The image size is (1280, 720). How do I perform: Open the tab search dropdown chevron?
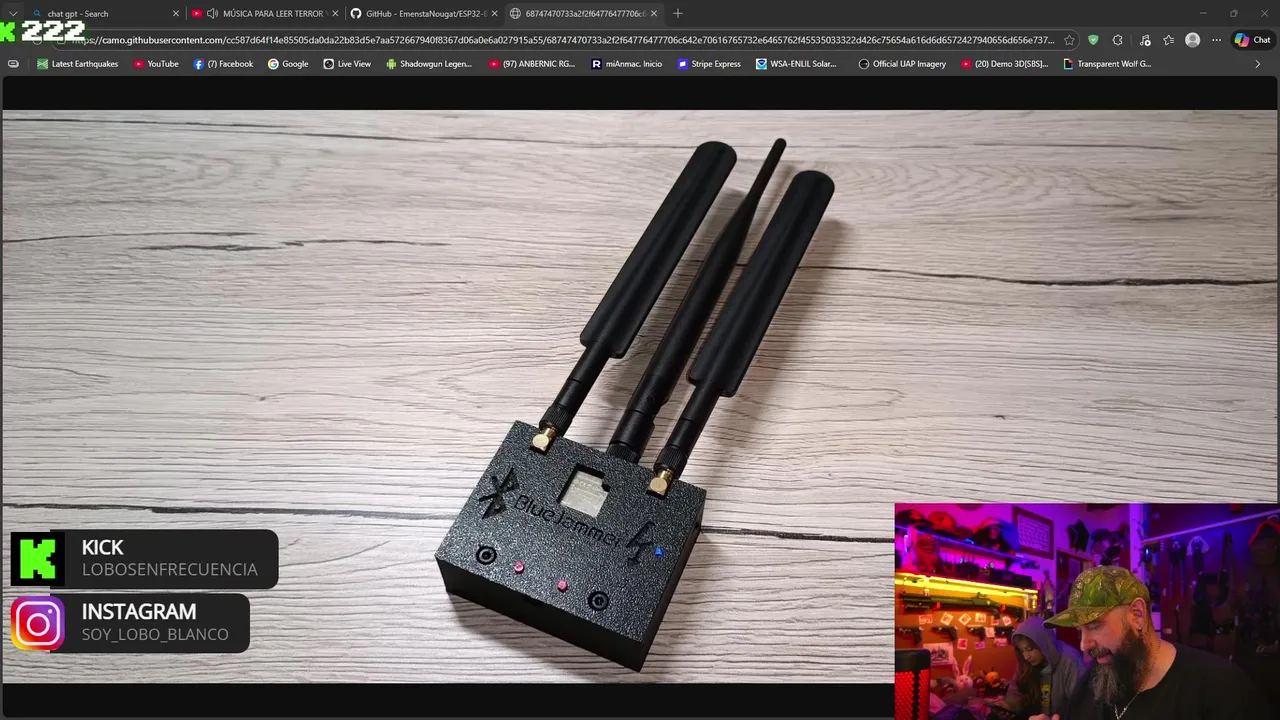[12, 14]
